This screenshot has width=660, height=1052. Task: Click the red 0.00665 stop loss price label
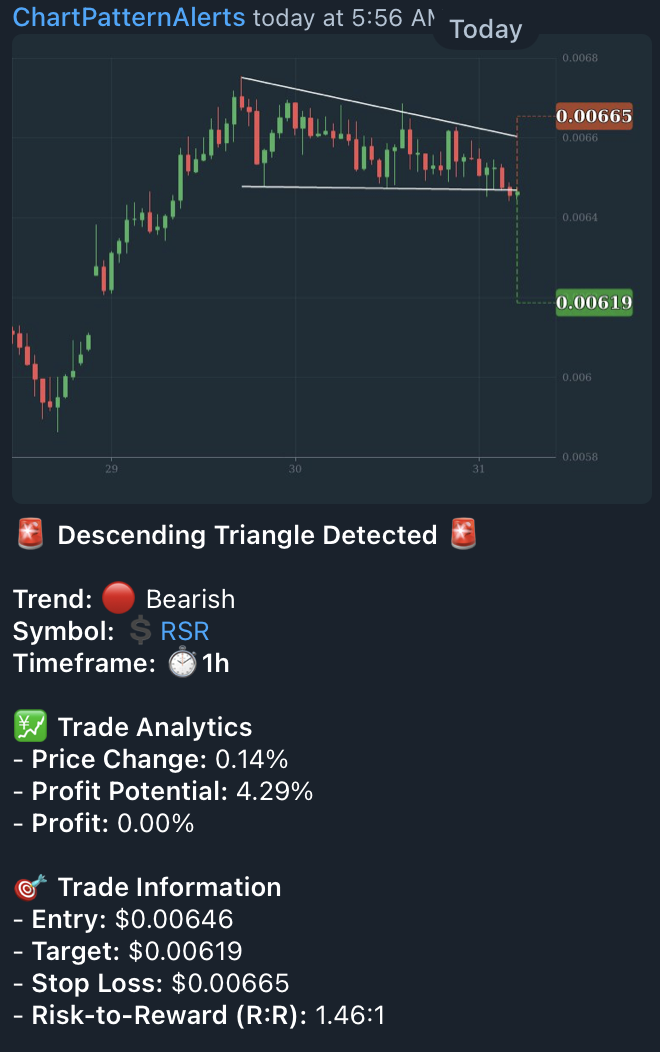click(x=594, y=117)
